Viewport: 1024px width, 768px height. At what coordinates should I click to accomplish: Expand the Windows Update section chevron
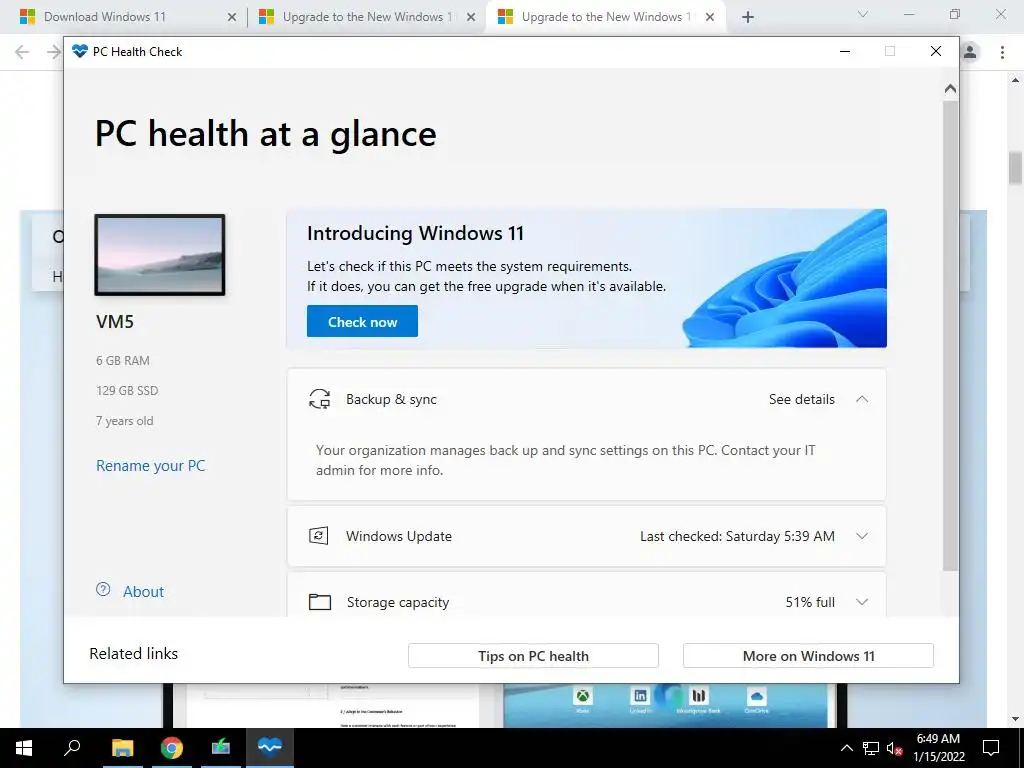coord(862,536)
